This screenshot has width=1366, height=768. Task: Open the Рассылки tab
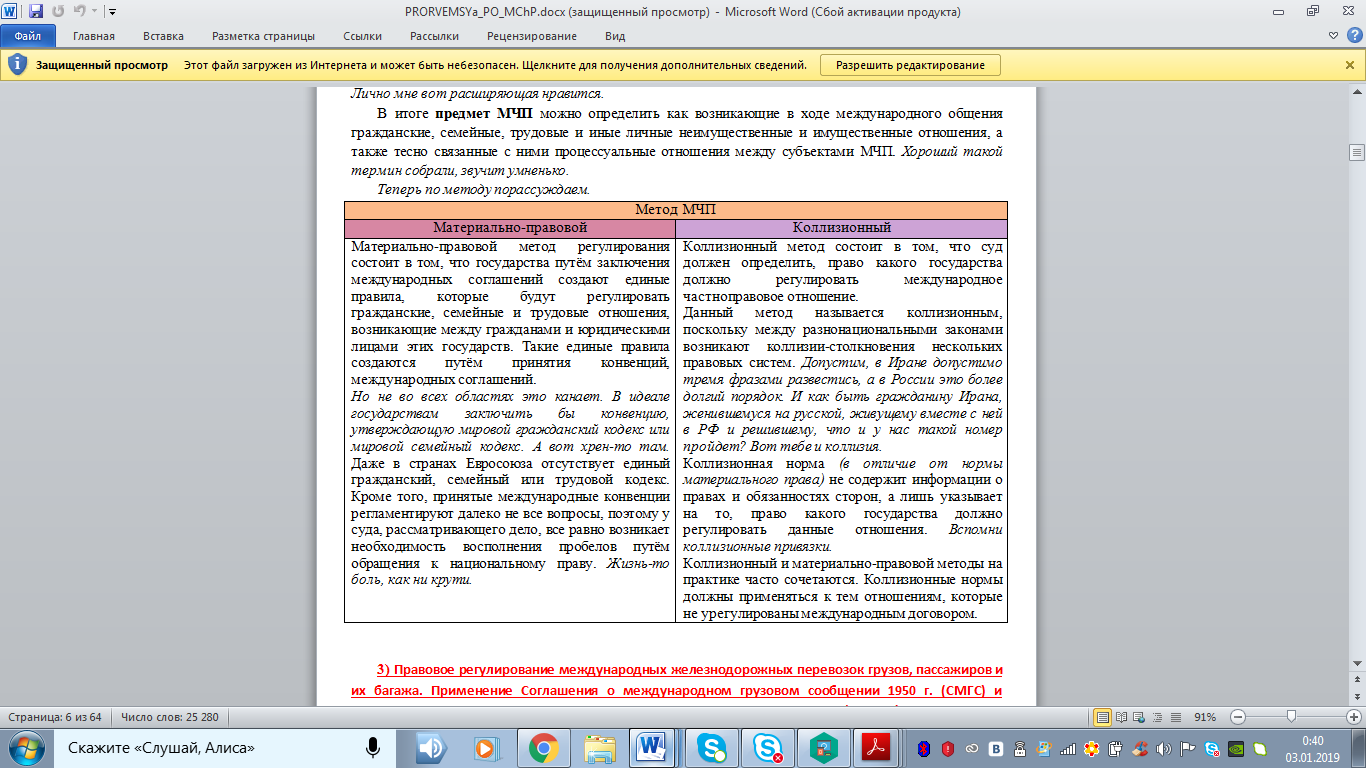[434, 36]
